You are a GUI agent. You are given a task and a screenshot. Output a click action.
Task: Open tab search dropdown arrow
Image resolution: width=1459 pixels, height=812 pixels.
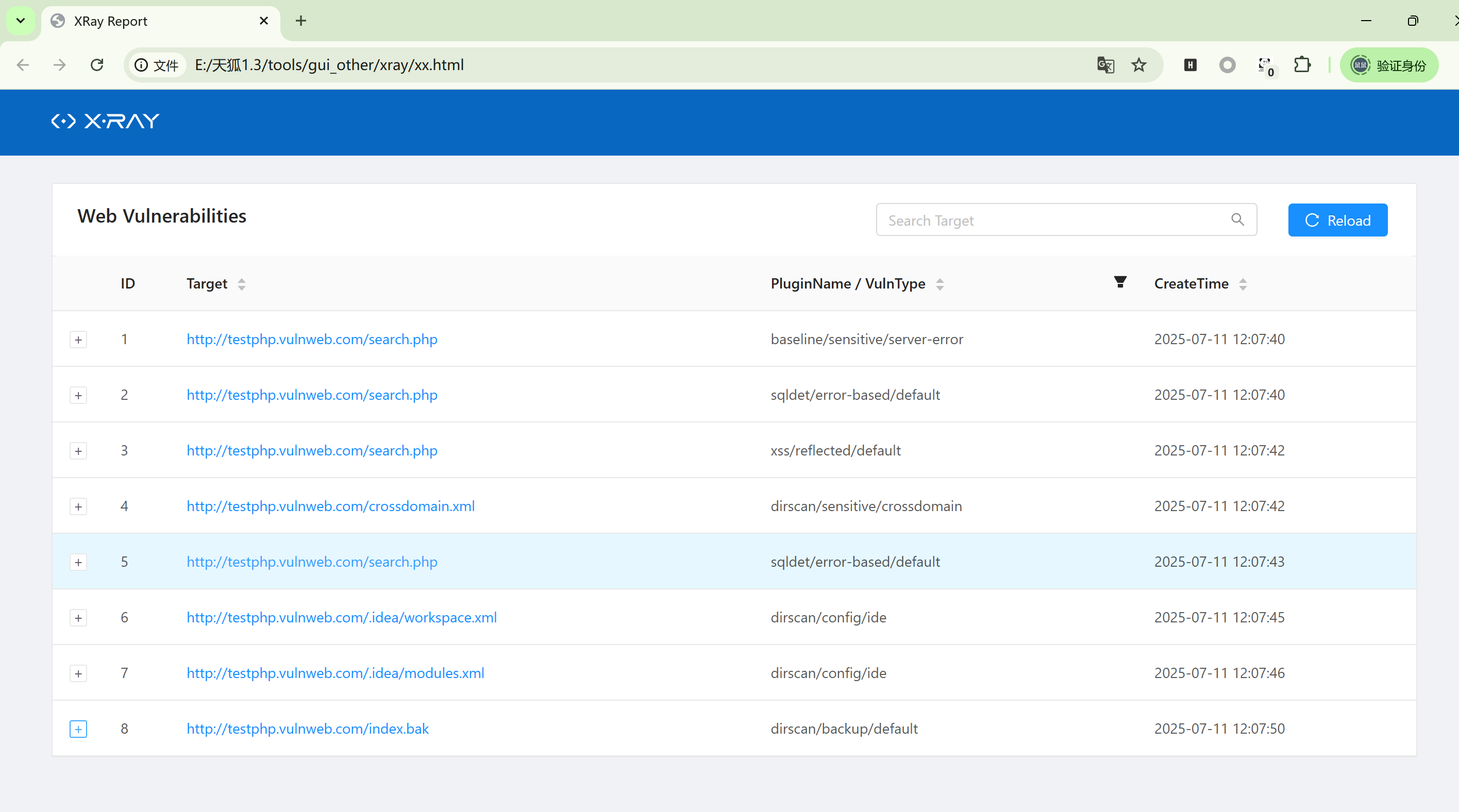21,21
